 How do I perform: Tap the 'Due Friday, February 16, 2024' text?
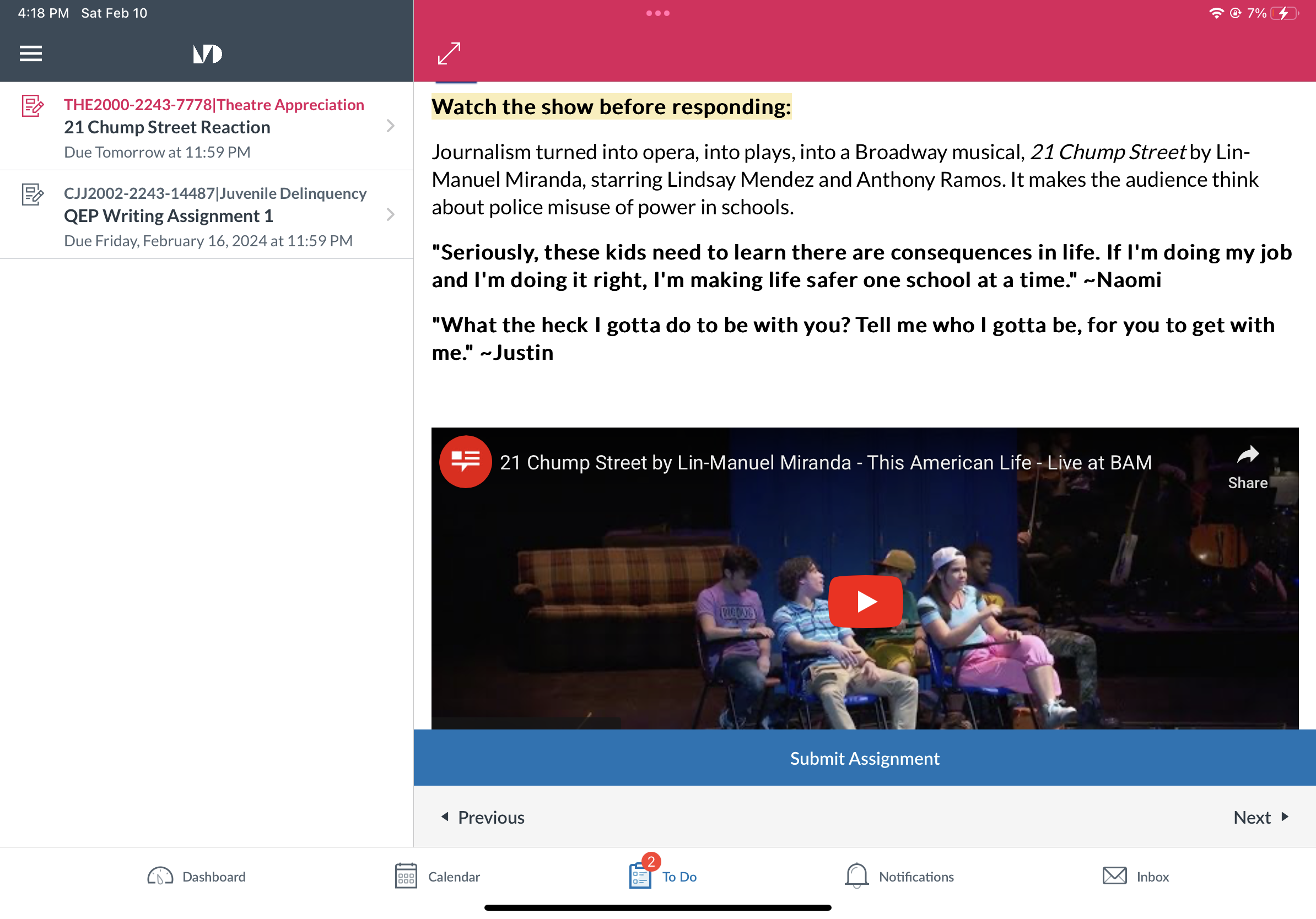pos(208,241)
